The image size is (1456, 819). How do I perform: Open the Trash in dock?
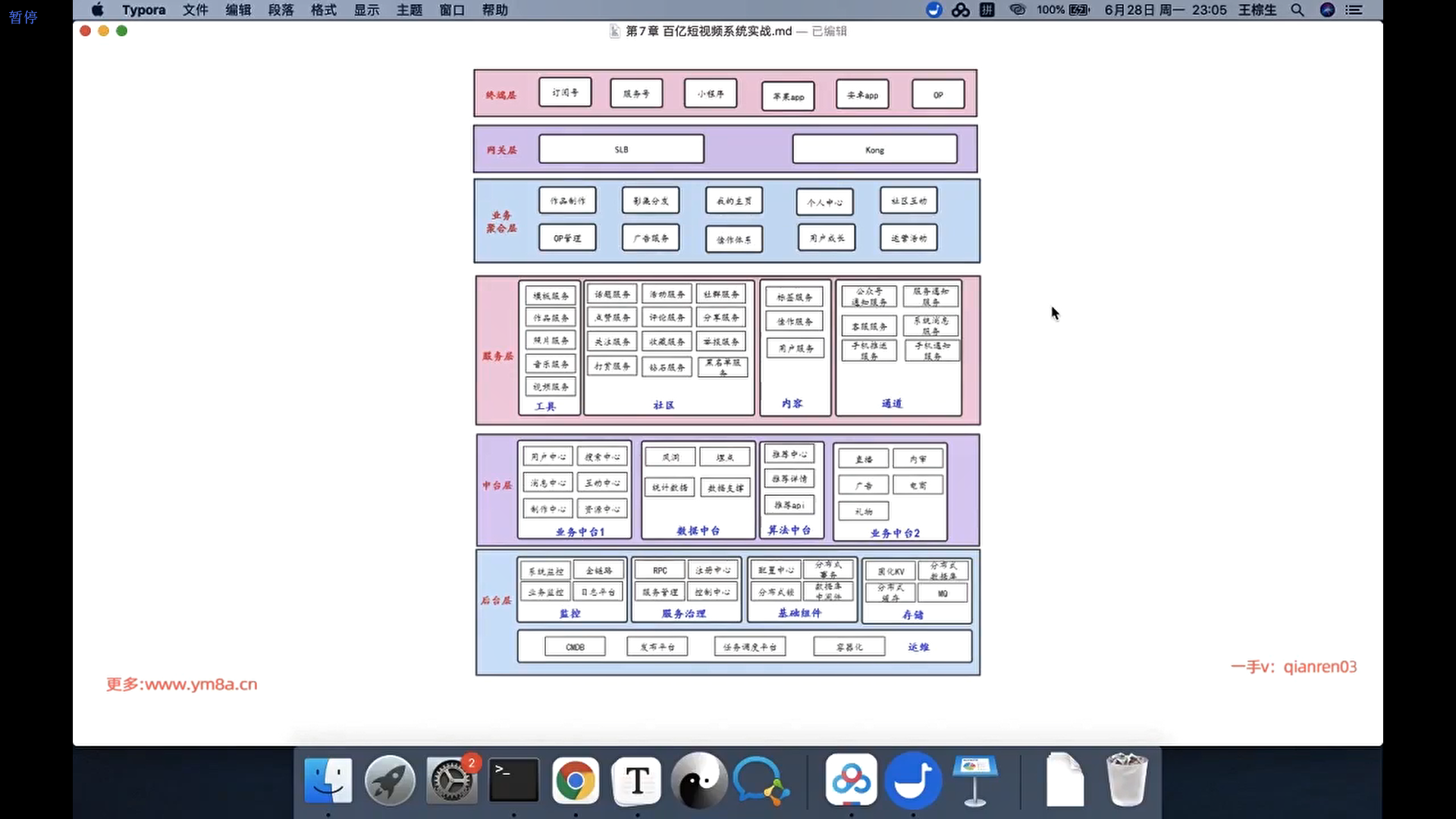1126,780
